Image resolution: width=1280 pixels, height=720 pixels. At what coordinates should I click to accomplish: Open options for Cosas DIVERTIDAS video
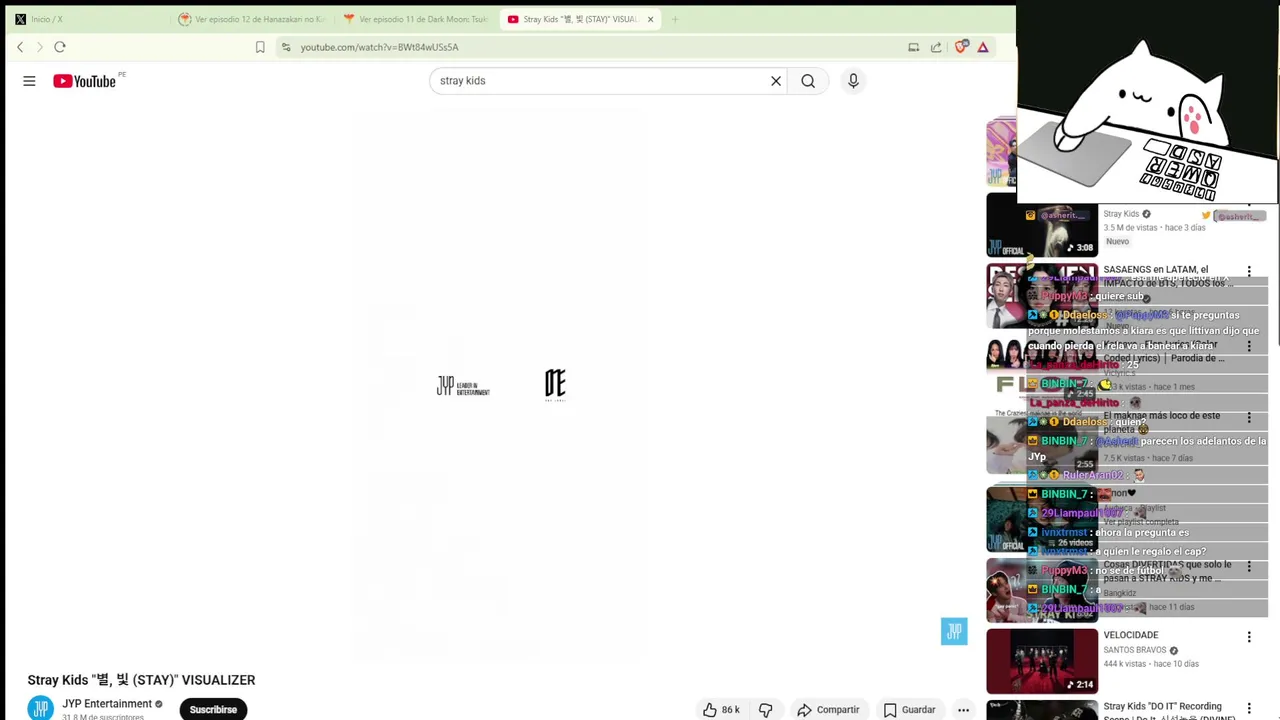[1249, 566]
